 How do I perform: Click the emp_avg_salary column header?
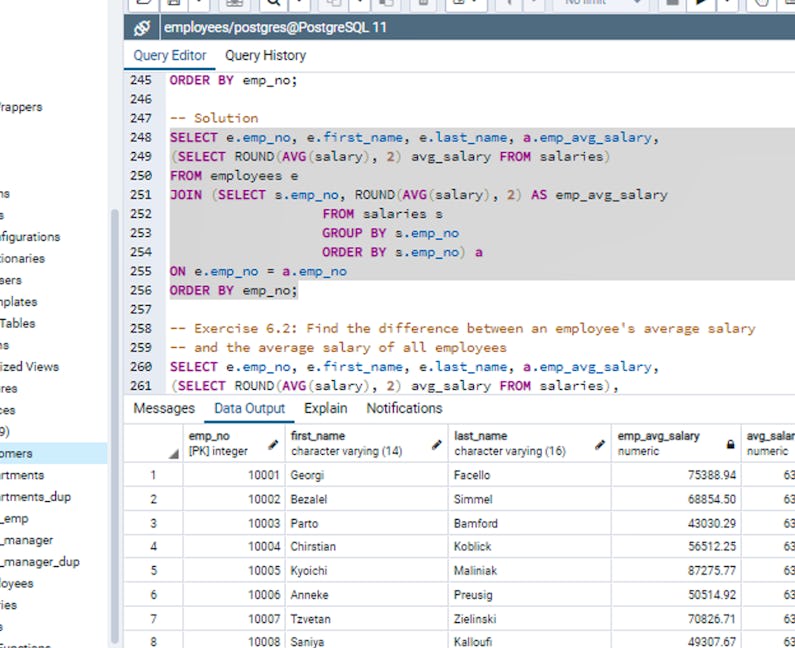tap(676, 443)
